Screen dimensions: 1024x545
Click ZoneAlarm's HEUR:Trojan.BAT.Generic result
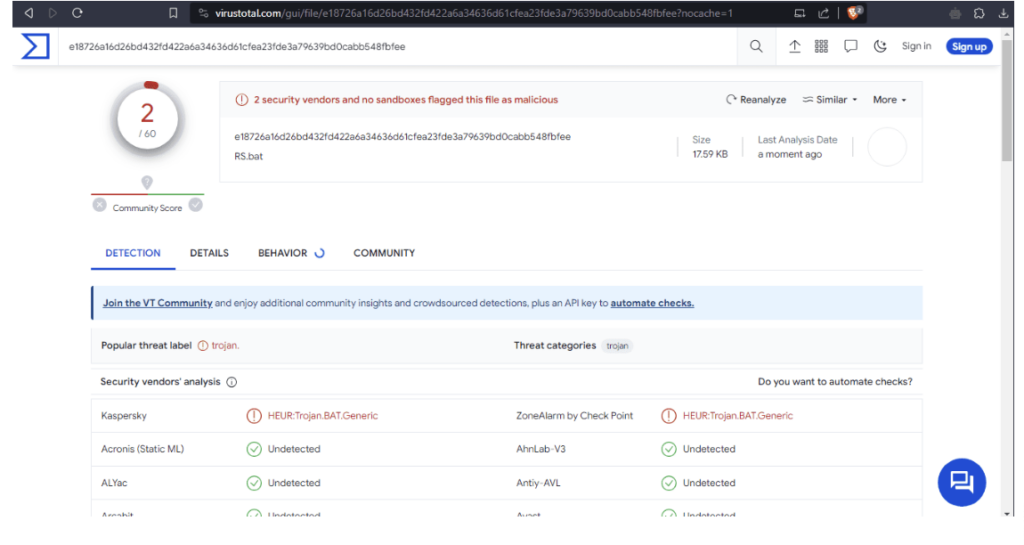737,416
